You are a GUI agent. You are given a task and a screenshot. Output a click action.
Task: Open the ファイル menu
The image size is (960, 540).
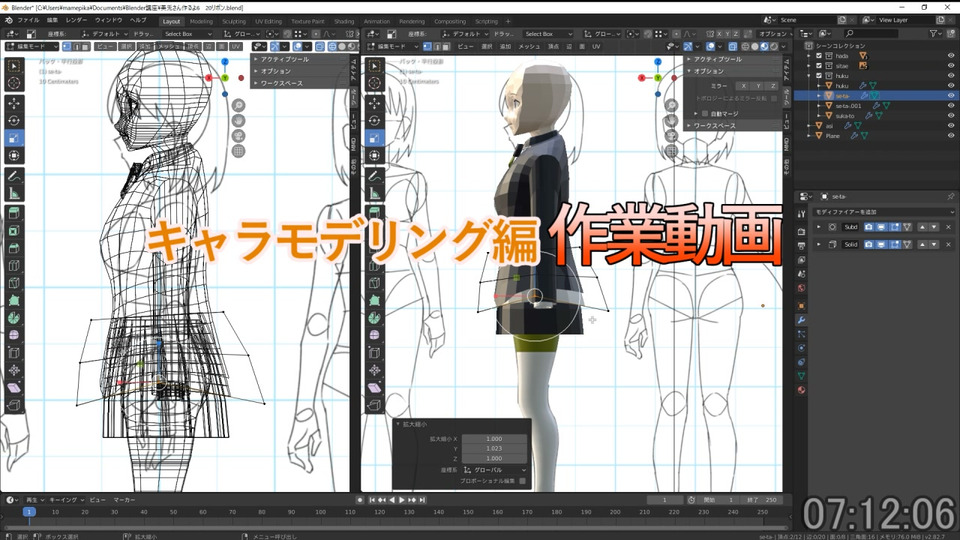[x=28, y=20]
